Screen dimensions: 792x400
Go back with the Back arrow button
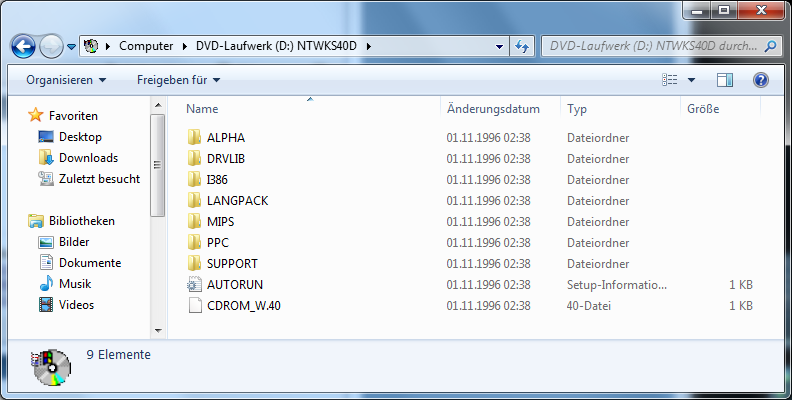coord(23,46)
